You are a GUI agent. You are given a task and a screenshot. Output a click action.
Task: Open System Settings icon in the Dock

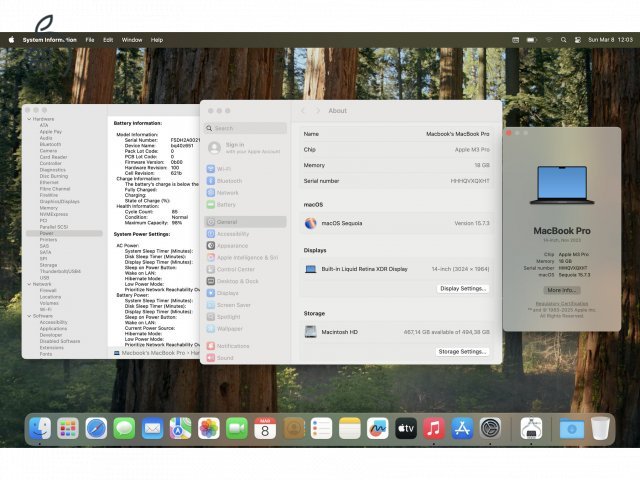click(490, 428)
